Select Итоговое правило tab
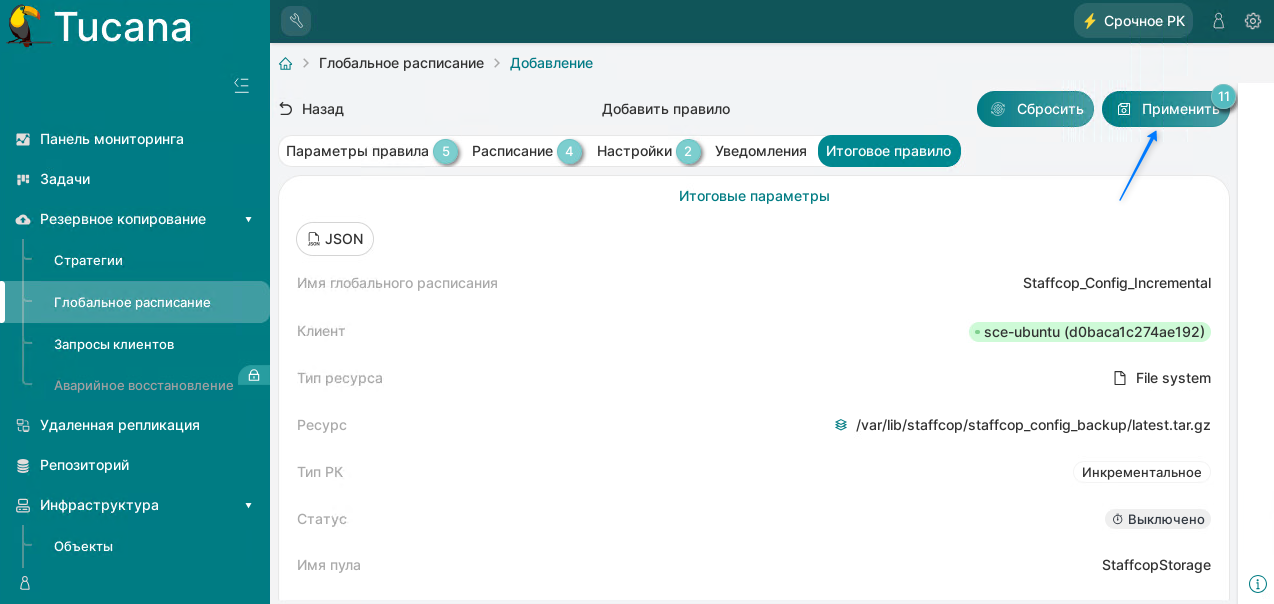The height and width of the screenshot is (604, 1274). click(889, 151)
